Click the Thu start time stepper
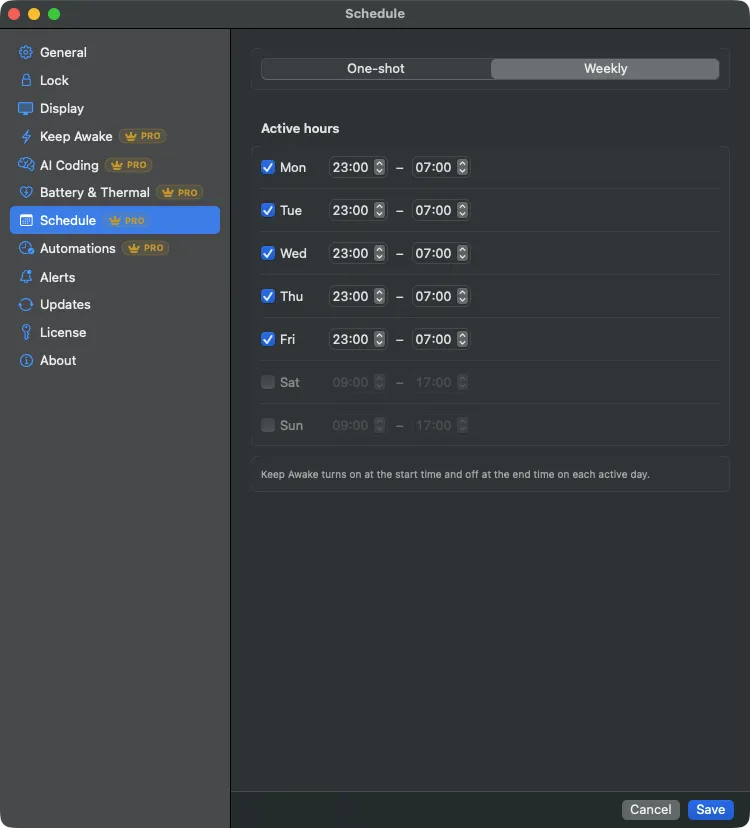 (x=379, y=296)
